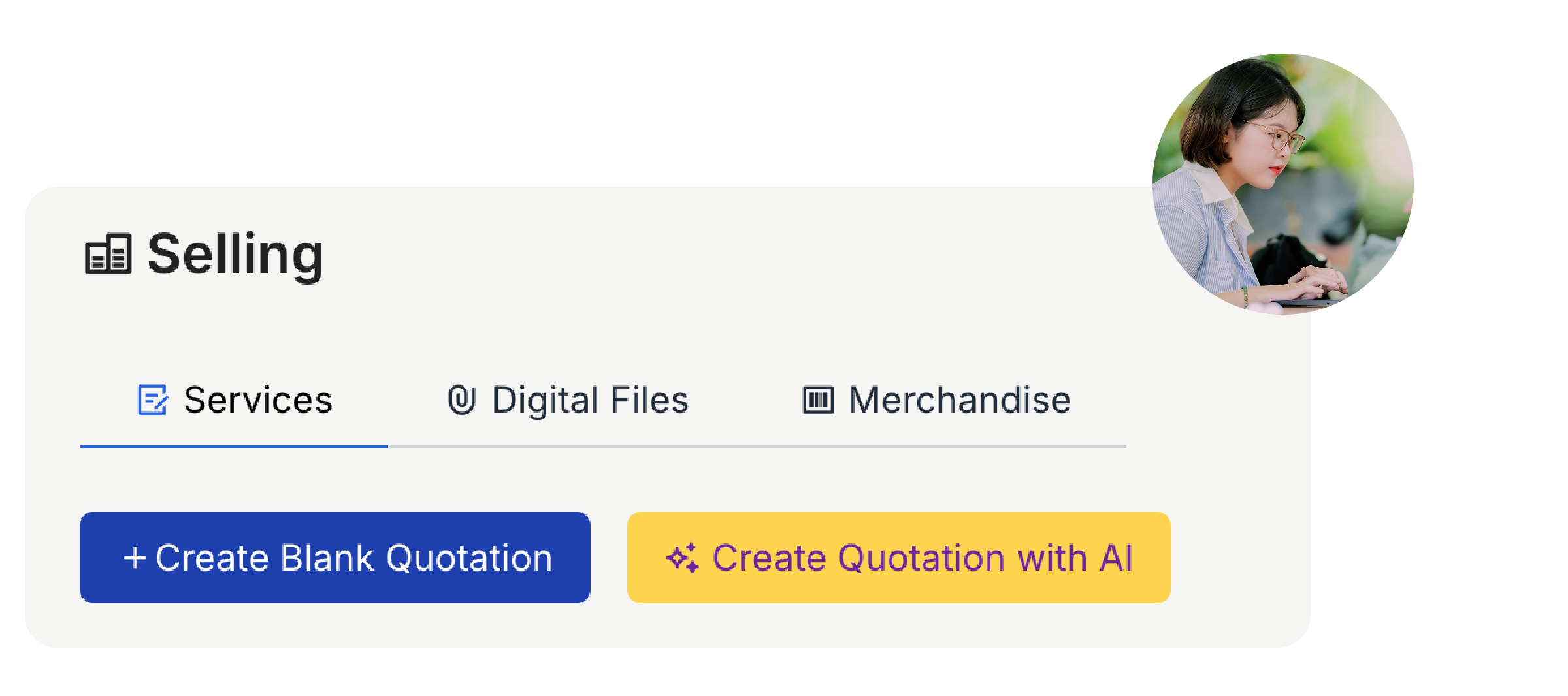The image size is (1568, 696).
Task: Click the circular profile photo
Action: click(x=1282, y=184)
